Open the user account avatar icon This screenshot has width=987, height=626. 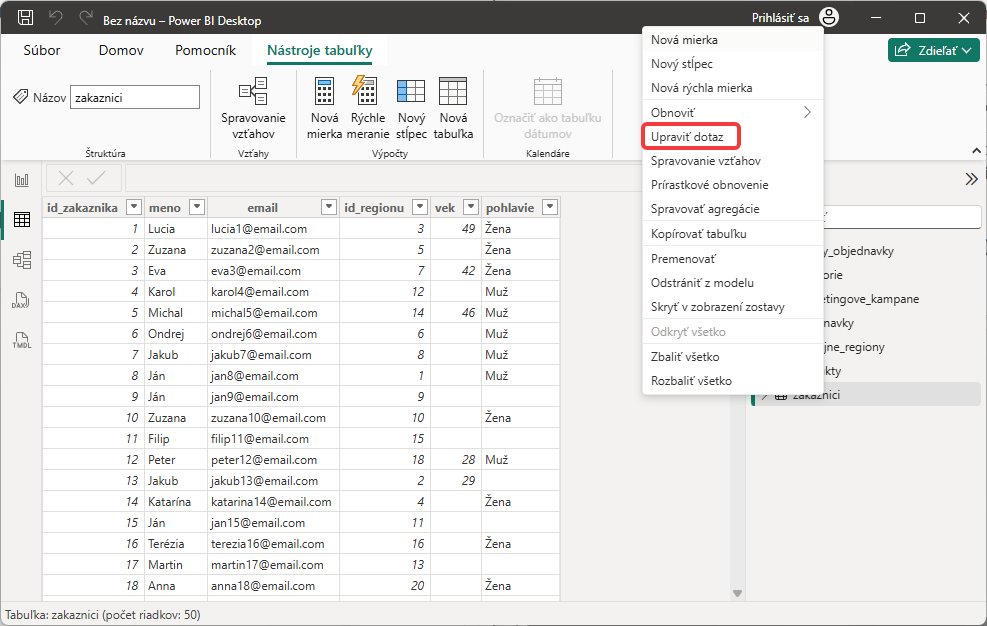click(x=829, y=18)
